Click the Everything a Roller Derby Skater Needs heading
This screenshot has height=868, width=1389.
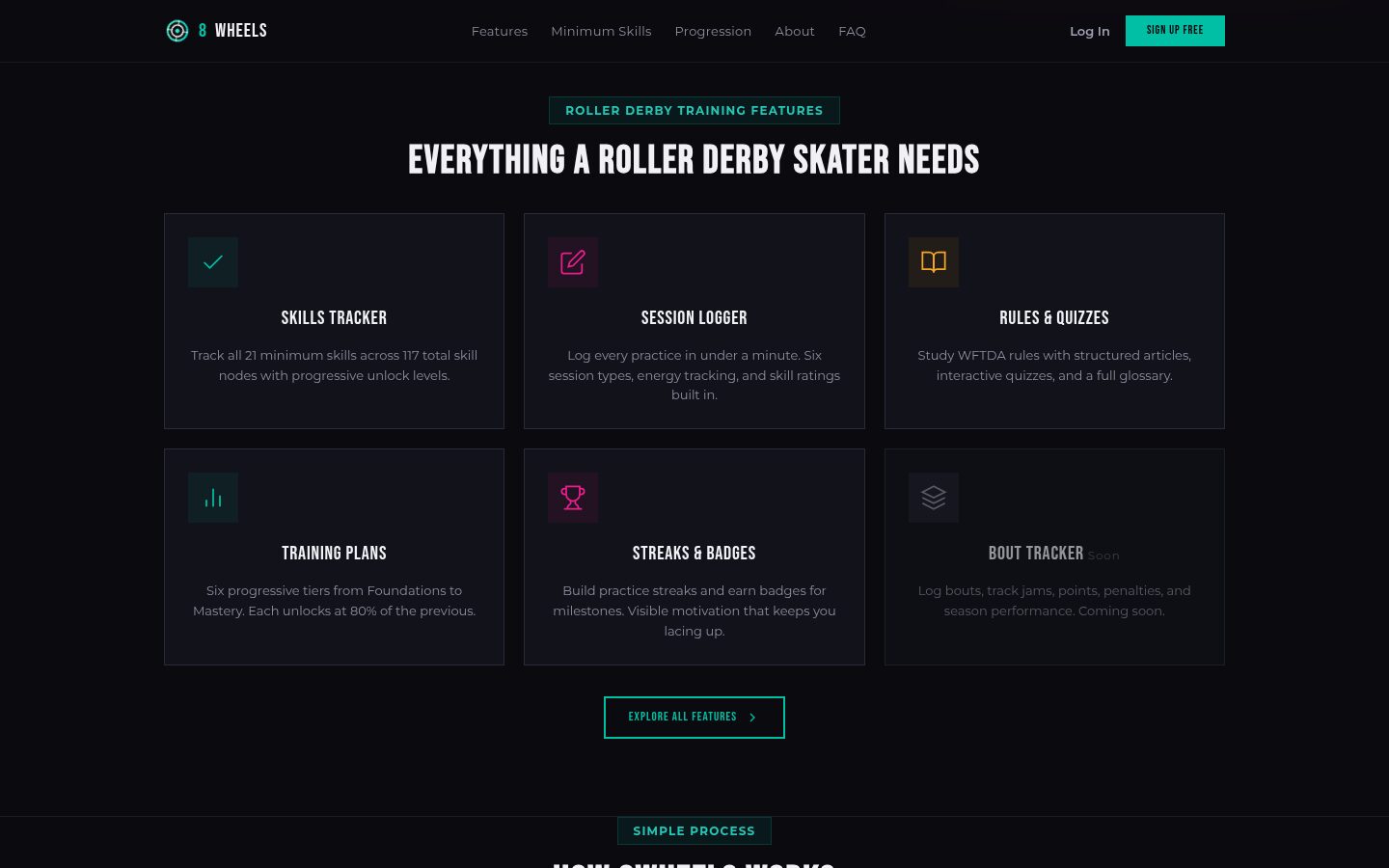coord(694,160)
